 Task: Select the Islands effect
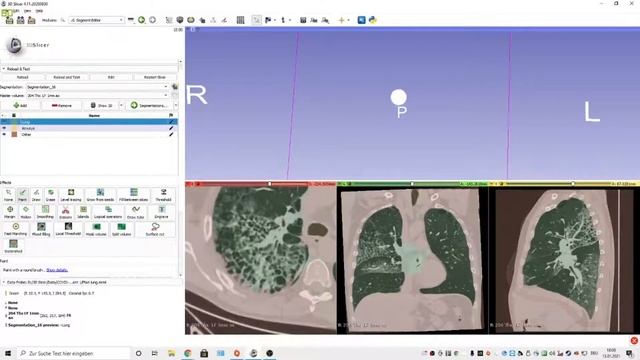(83, 212)
